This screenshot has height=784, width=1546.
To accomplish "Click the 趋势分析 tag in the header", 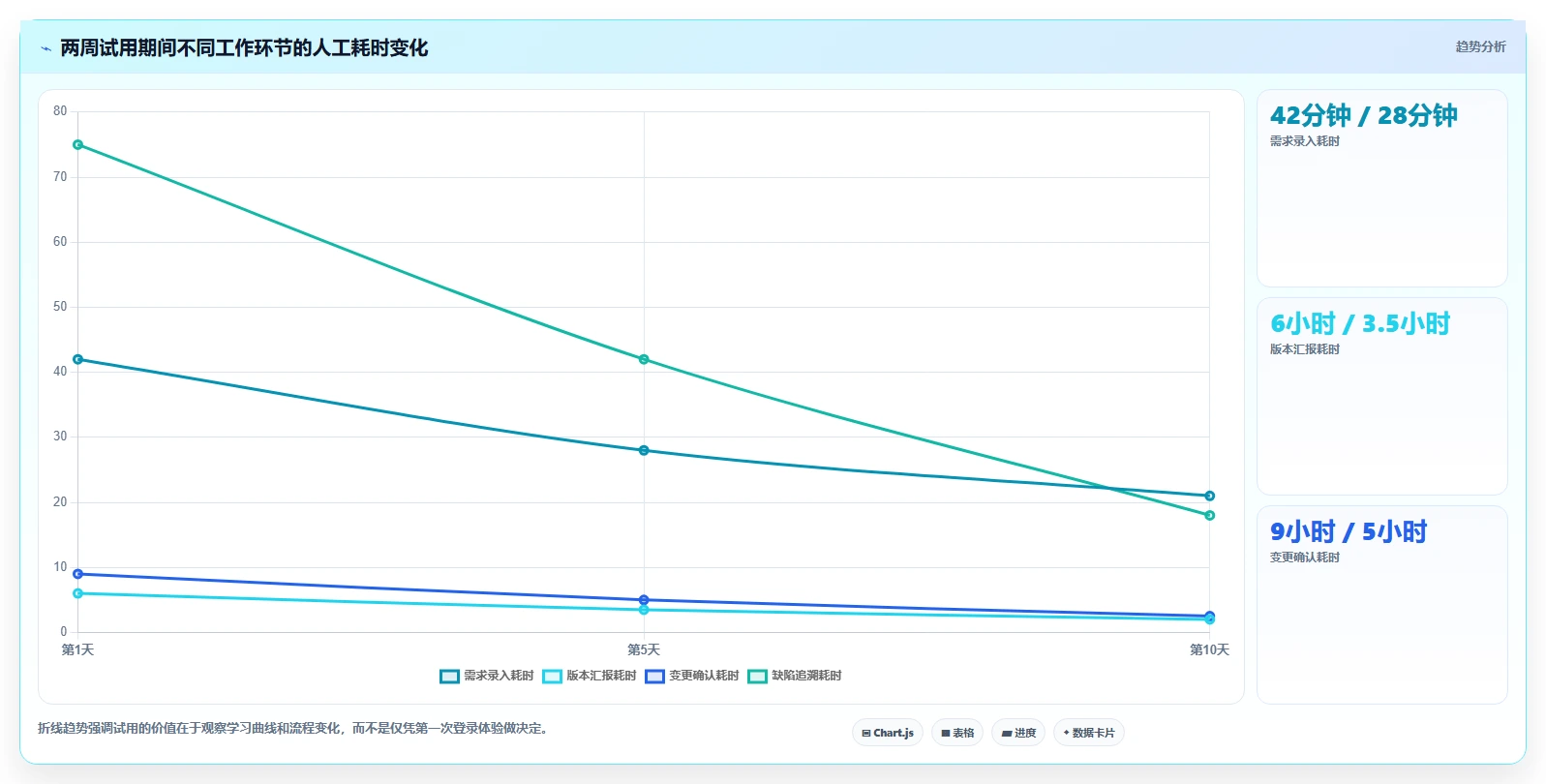I will [x=1480, y=46].
